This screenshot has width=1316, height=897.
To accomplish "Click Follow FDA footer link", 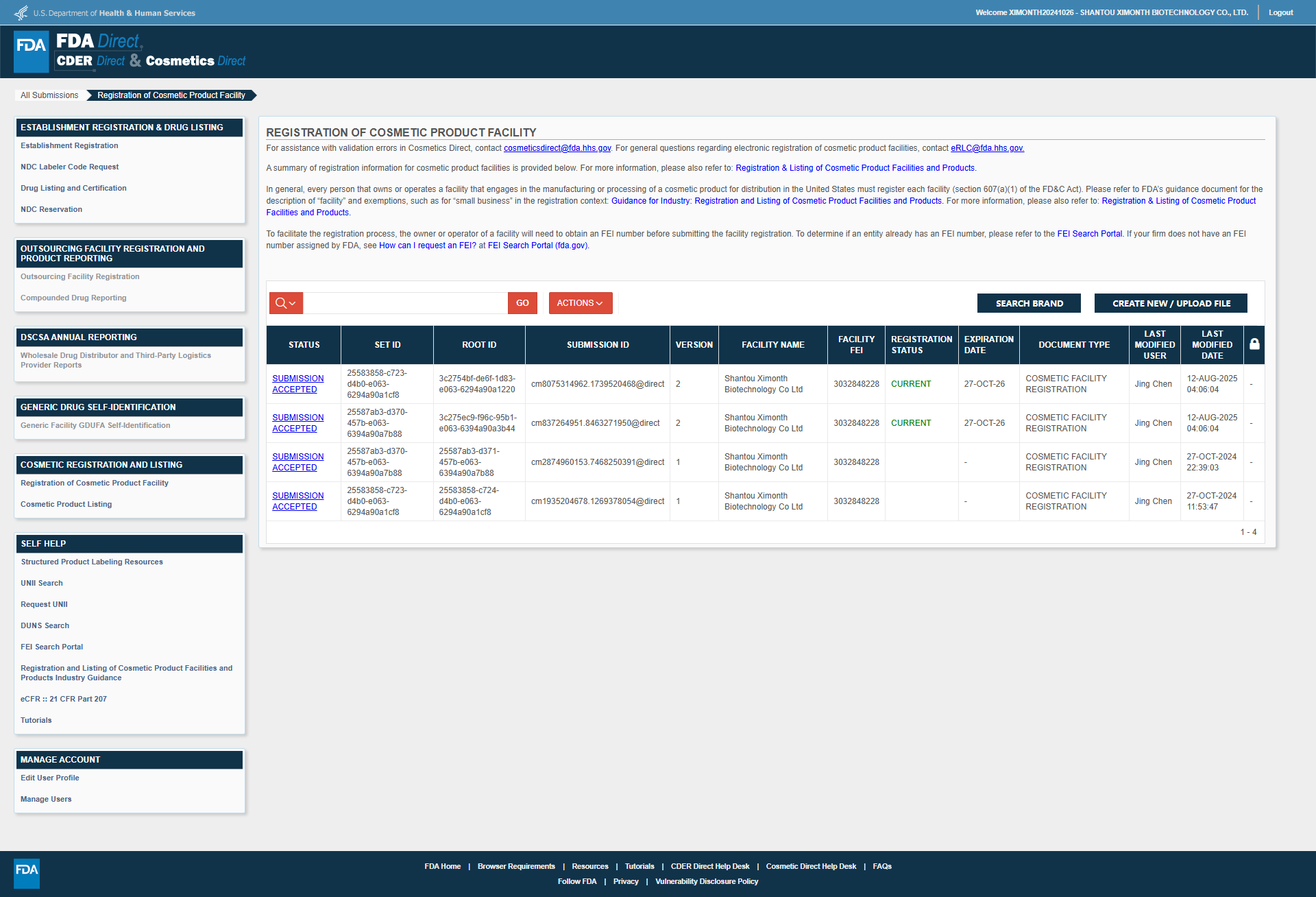I will click(x=577, y=881).
